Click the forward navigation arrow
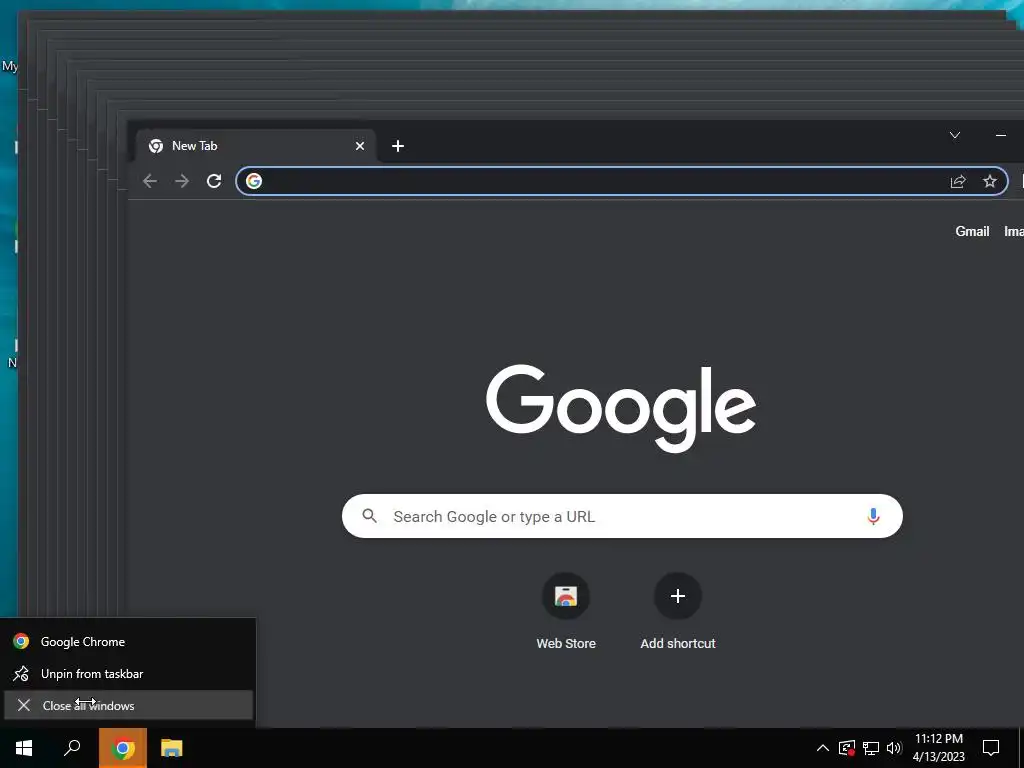This screenshot has height=768, width=1024. coord(182,181)
